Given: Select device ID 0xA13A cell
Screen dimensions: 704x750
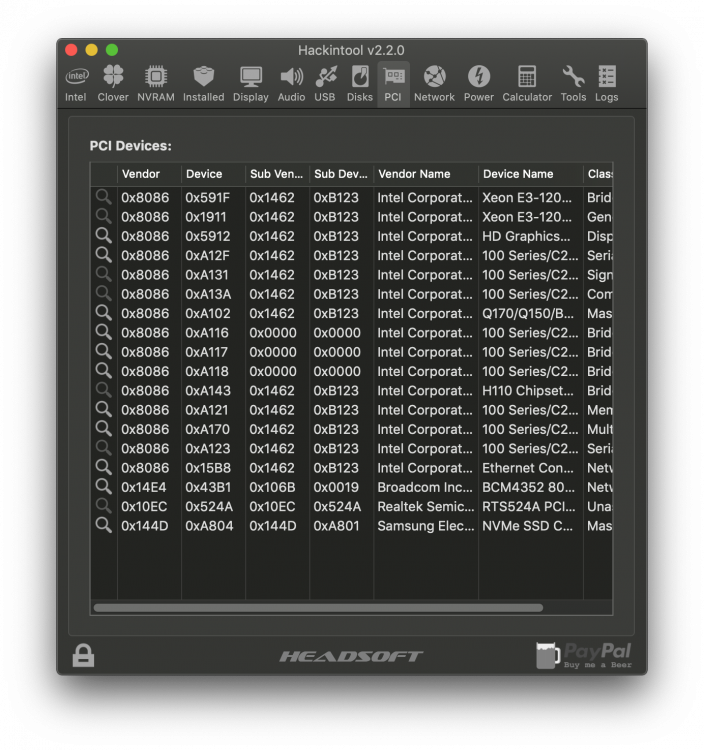Looking at the screenshot, I should (x=208, y=294).
